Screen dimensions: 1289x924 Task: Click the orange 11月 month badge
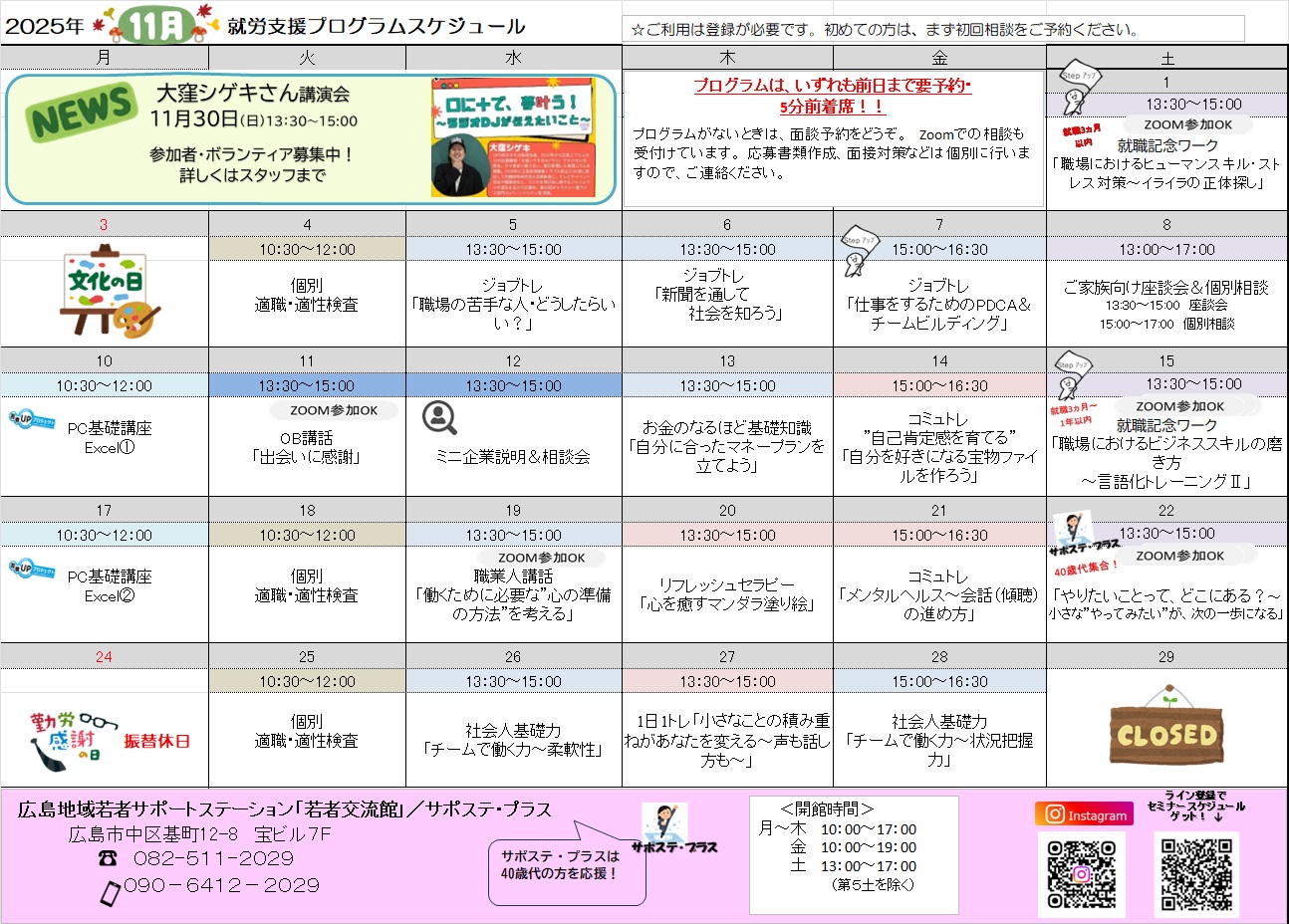154,25
